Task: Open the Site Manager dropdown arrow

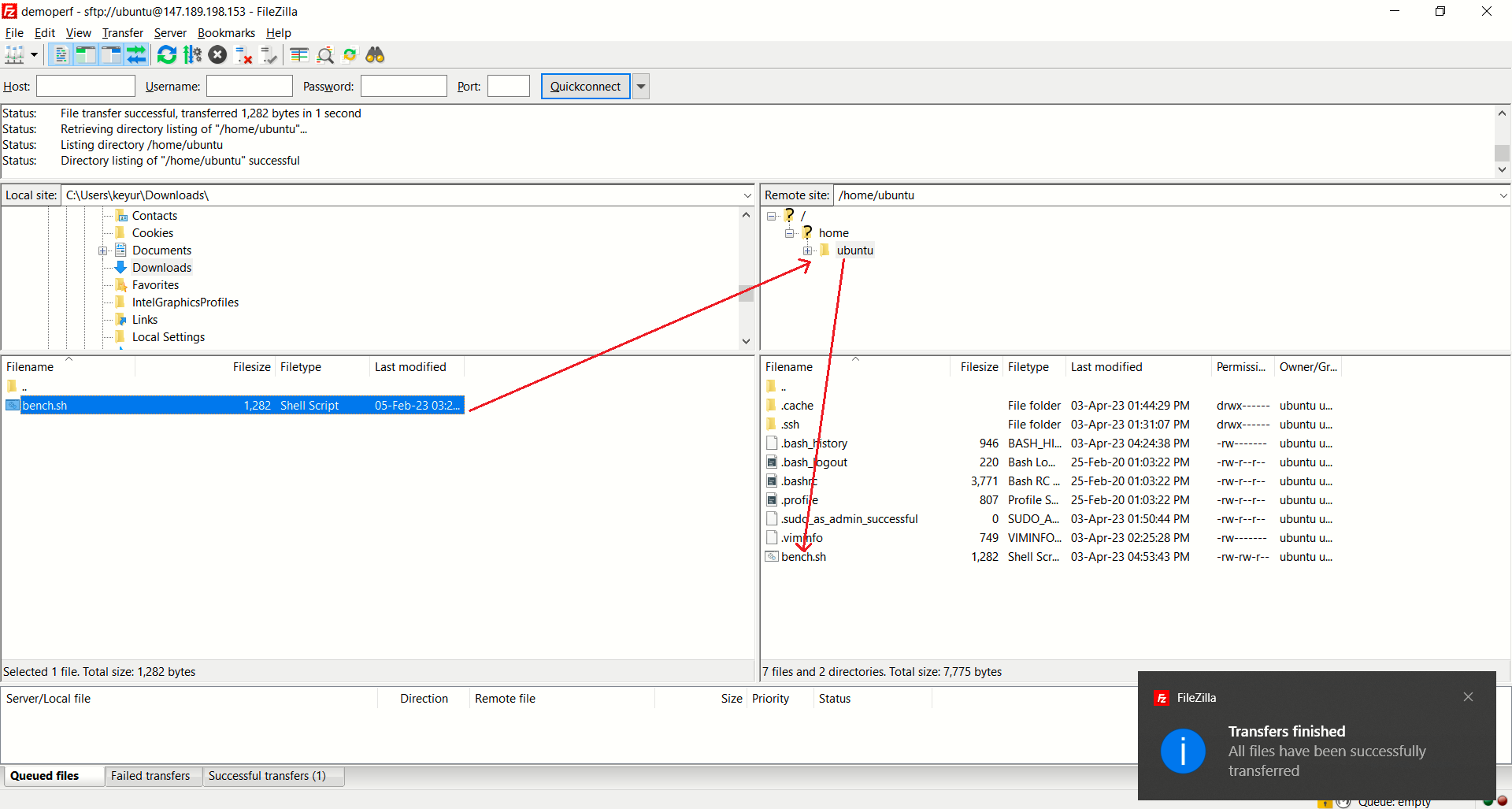Action: pyautogui.click(x=34, y=55)
